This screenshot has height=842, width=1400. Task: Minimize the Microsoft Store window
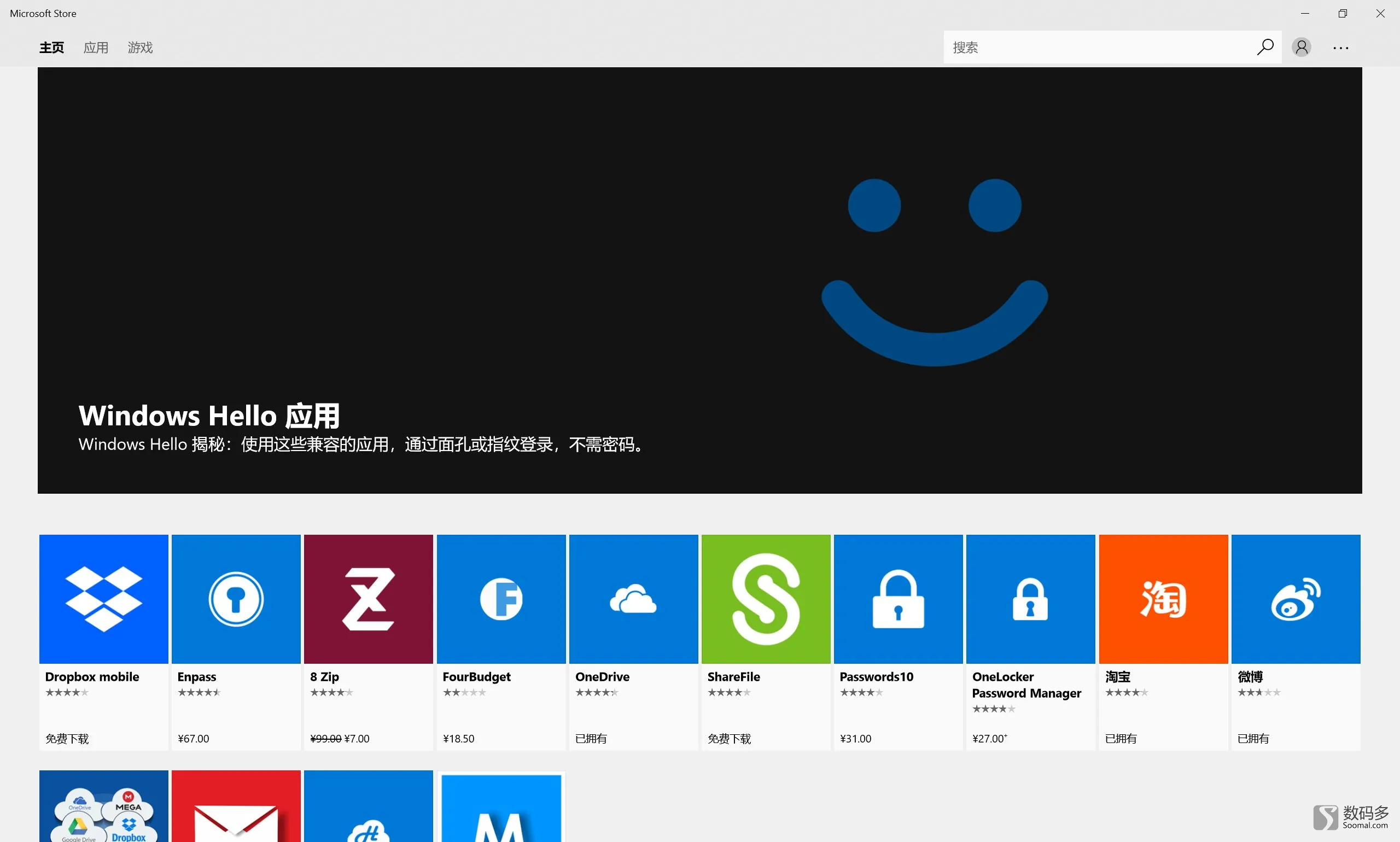[x=1305, y=13]
